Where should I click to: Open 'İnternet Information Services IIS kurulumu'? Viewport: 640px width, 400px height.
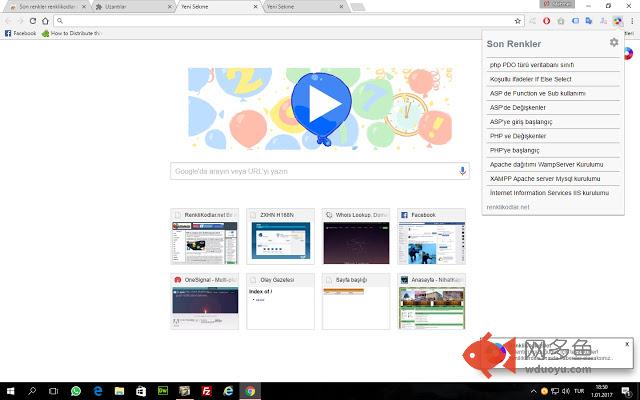(x=553, y=193)
